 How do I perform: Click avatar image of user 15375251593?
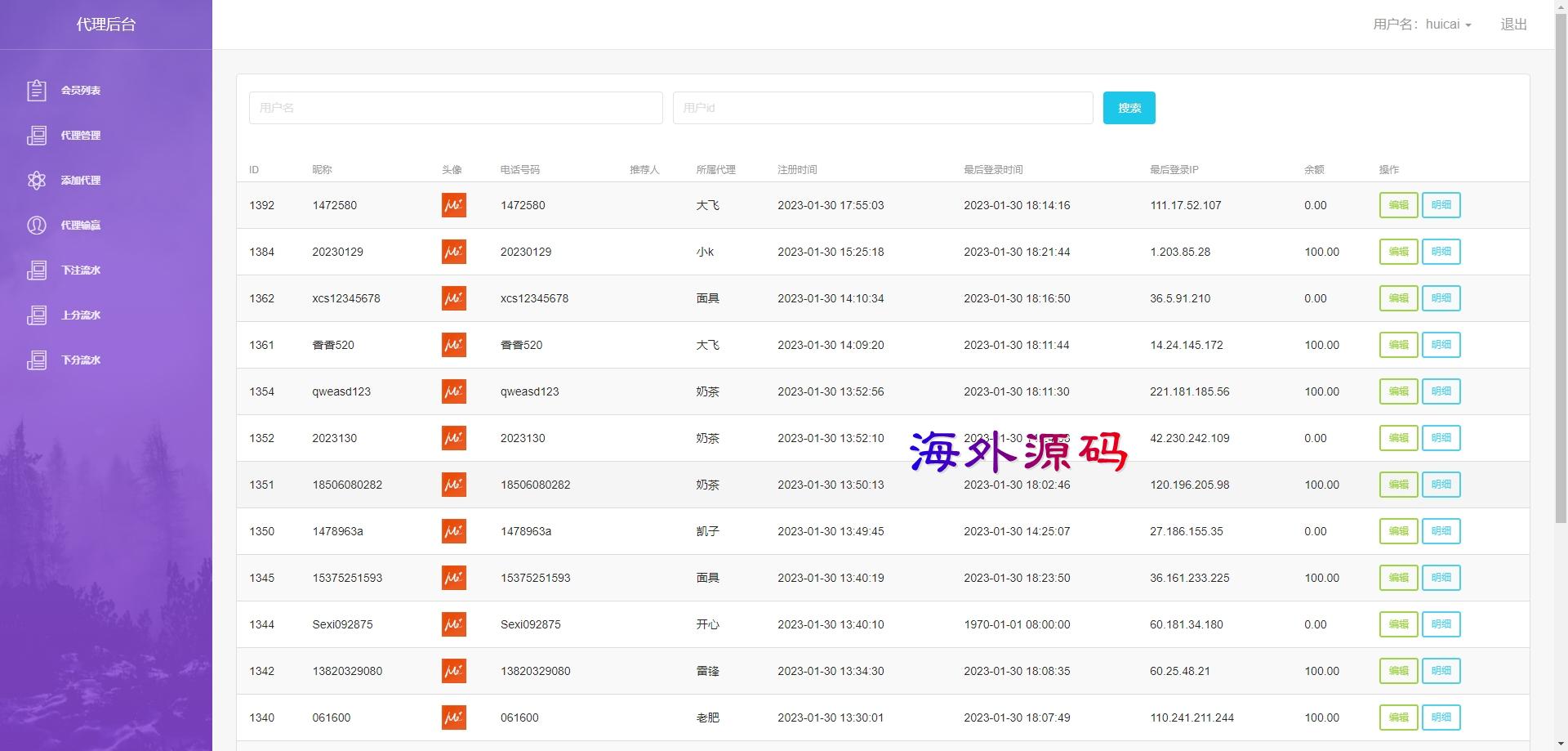pyautogui.click(x=454, y=578)
